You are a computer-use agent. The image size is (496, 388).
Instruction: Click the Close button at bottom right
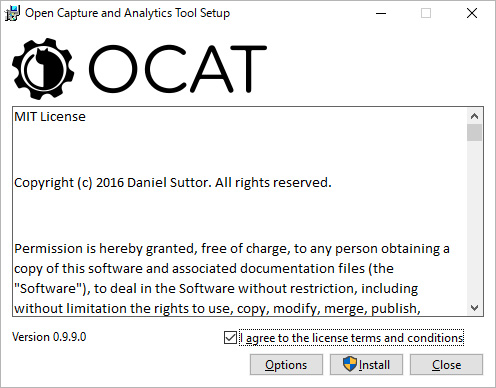pos(446,365)
